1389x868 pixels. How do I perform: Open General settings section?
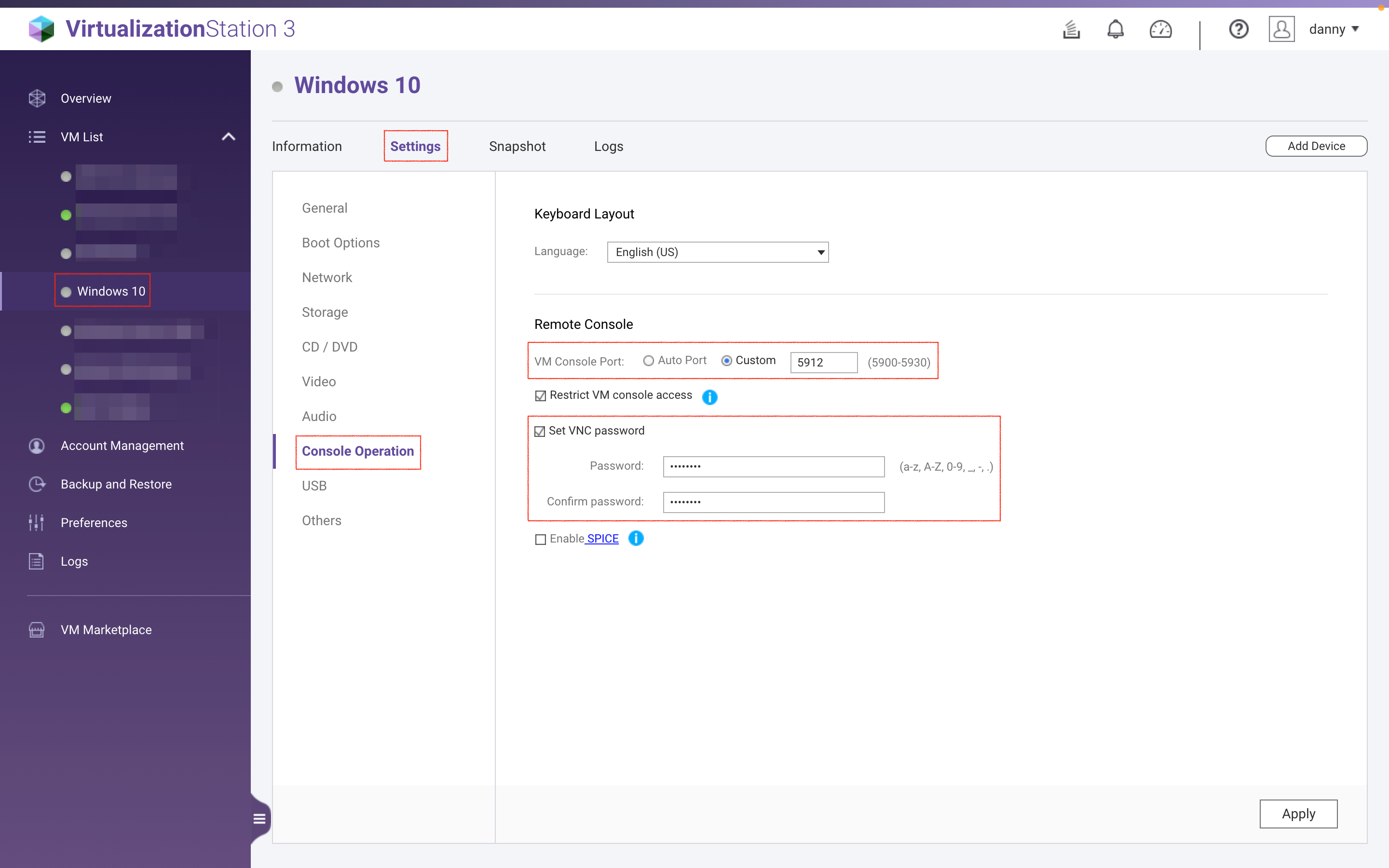[x=325, y=208]
